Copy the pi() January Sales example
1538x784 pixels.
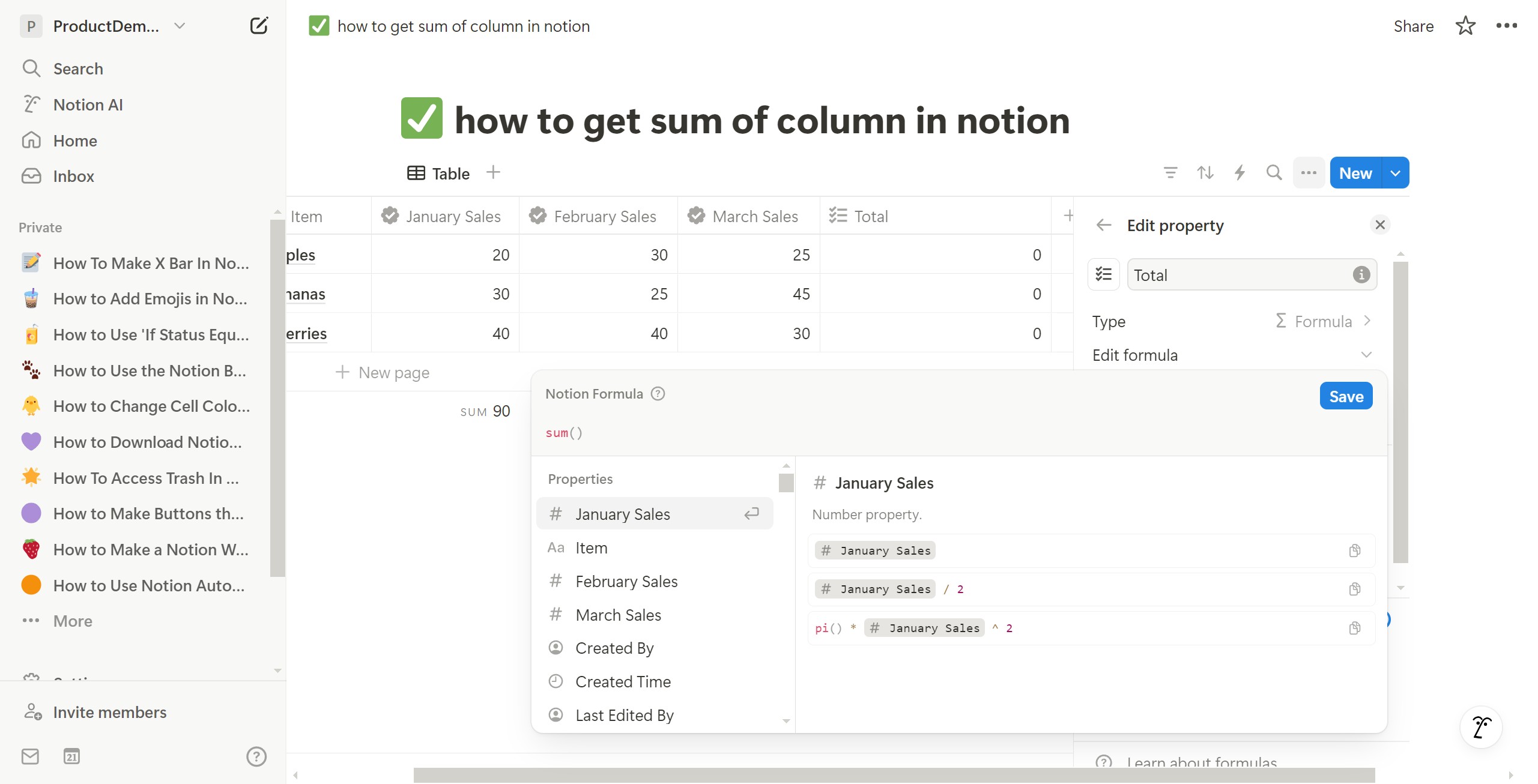pyautogui.click(x=1355, y=628)
